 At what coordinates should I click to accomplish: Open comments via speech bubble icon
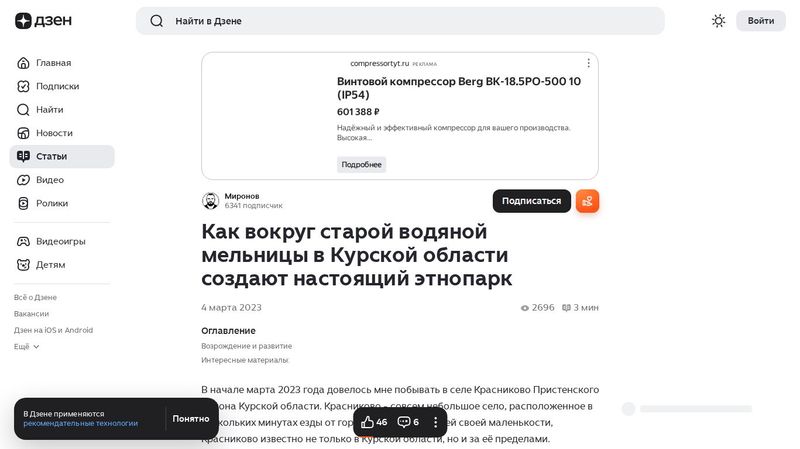(x=404, y=422)
